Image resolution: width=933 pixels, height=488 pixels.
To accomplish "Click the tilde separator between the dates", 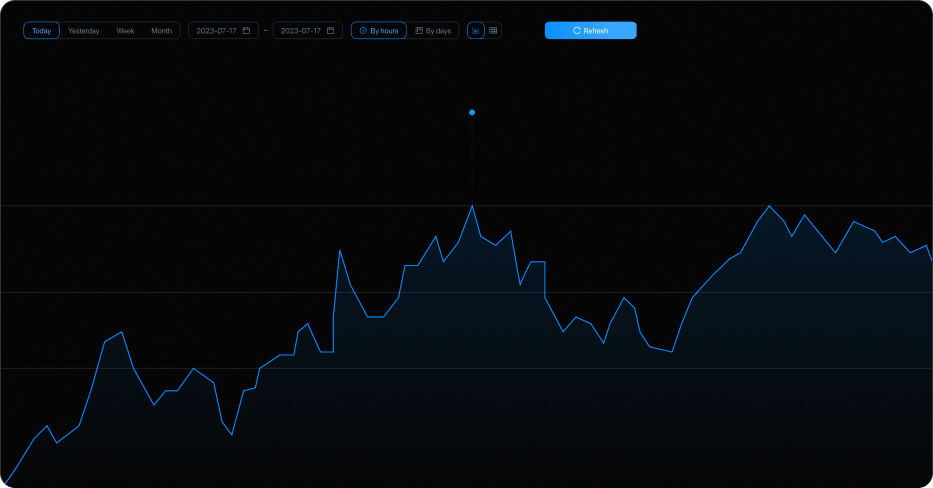I will pos(265,31).
